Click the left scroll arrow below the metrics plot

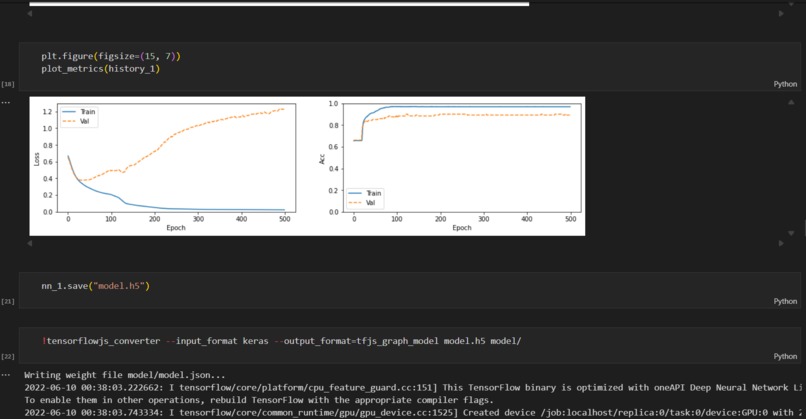(30, 243)
